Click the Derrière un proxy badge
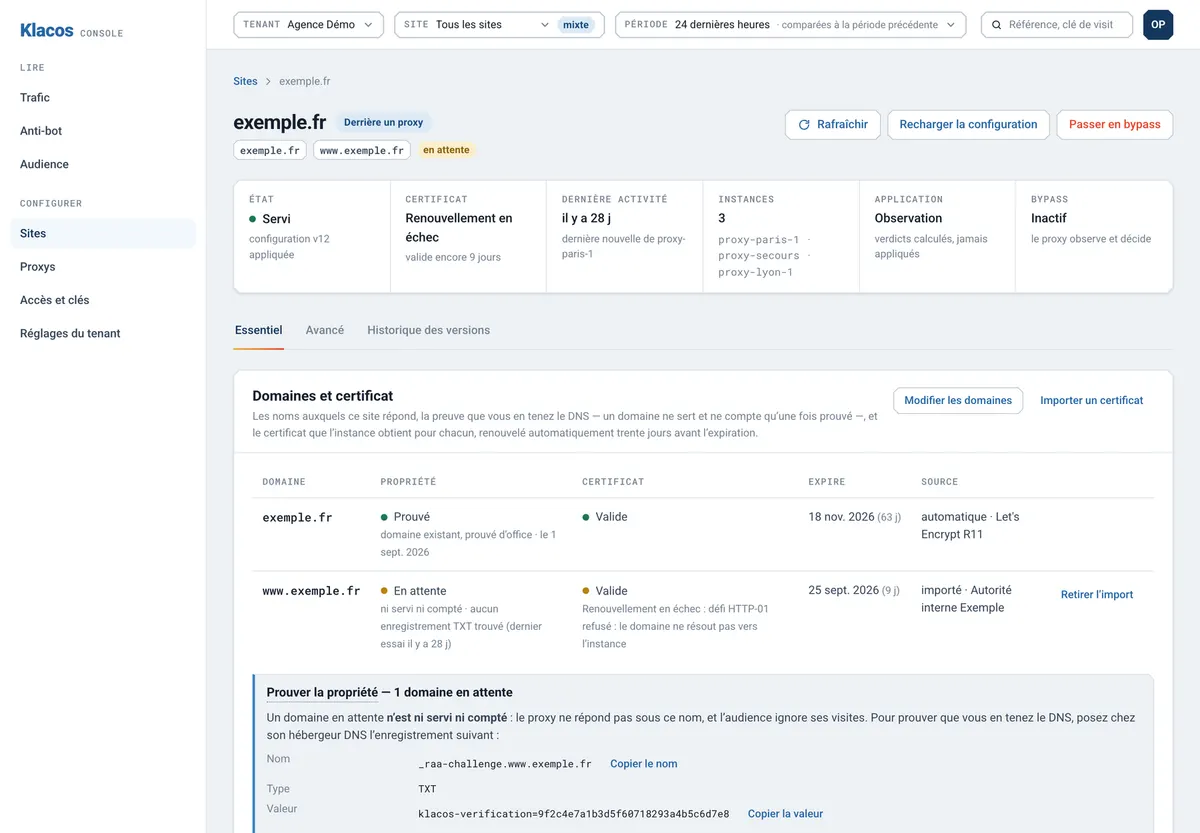This screenshot has height=833, width=1200. [384, 122]
